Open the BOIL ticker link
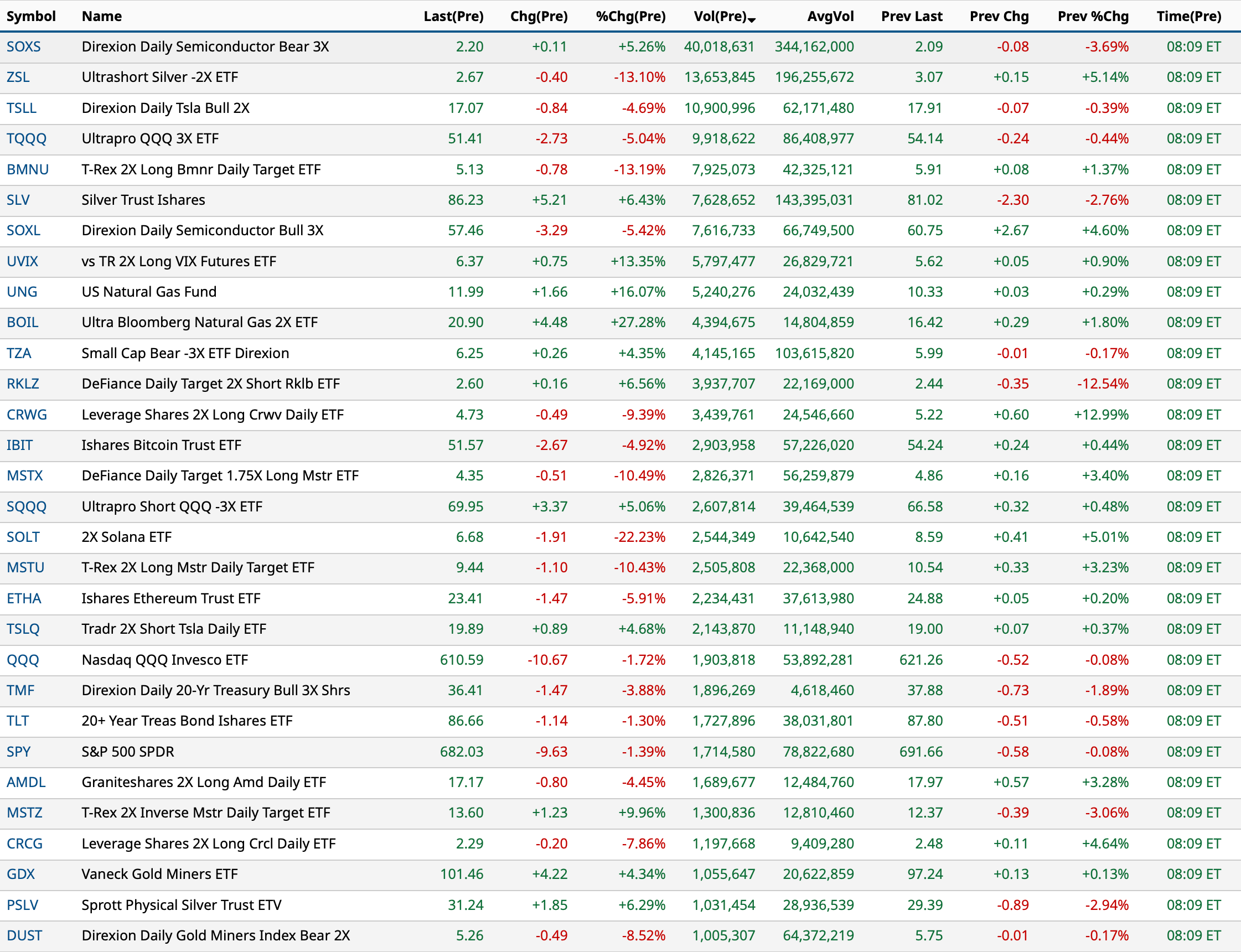The image size is (1241, 952). click(22, 322)
